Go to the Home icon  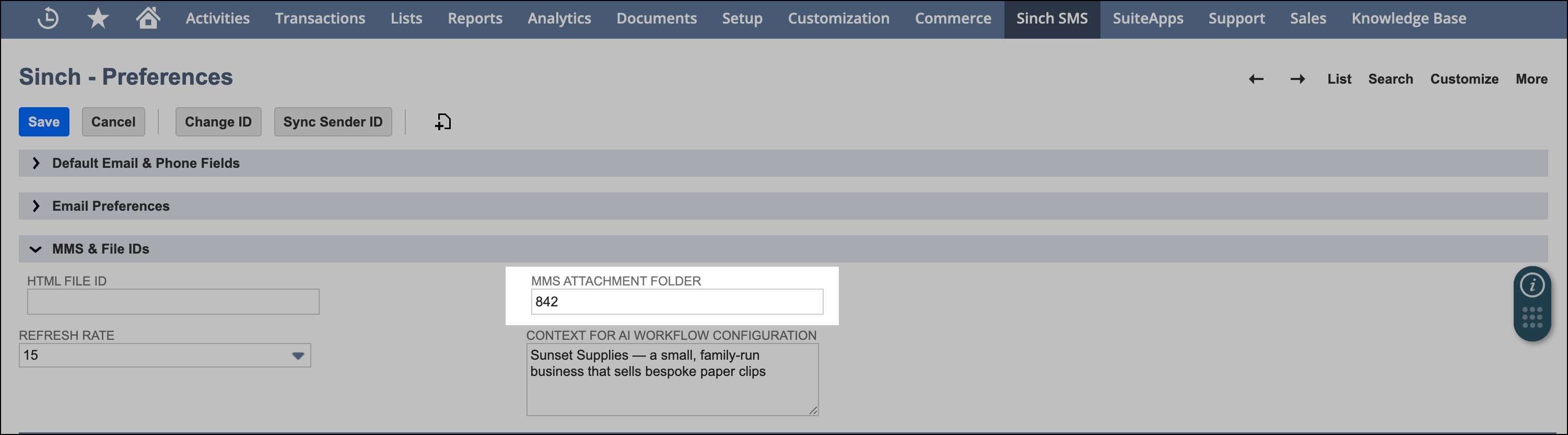point(148,18)
